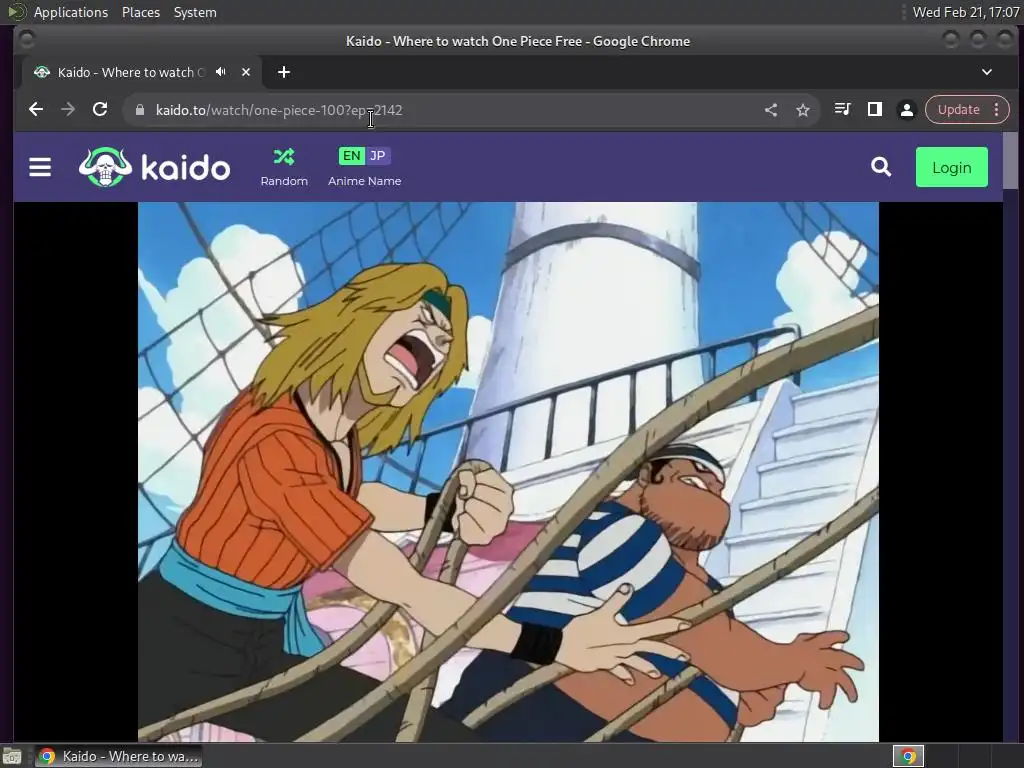This screenshot has width=1024, height=768.
Task: Switch anime name to JP
Action: (x=377, y=156)
